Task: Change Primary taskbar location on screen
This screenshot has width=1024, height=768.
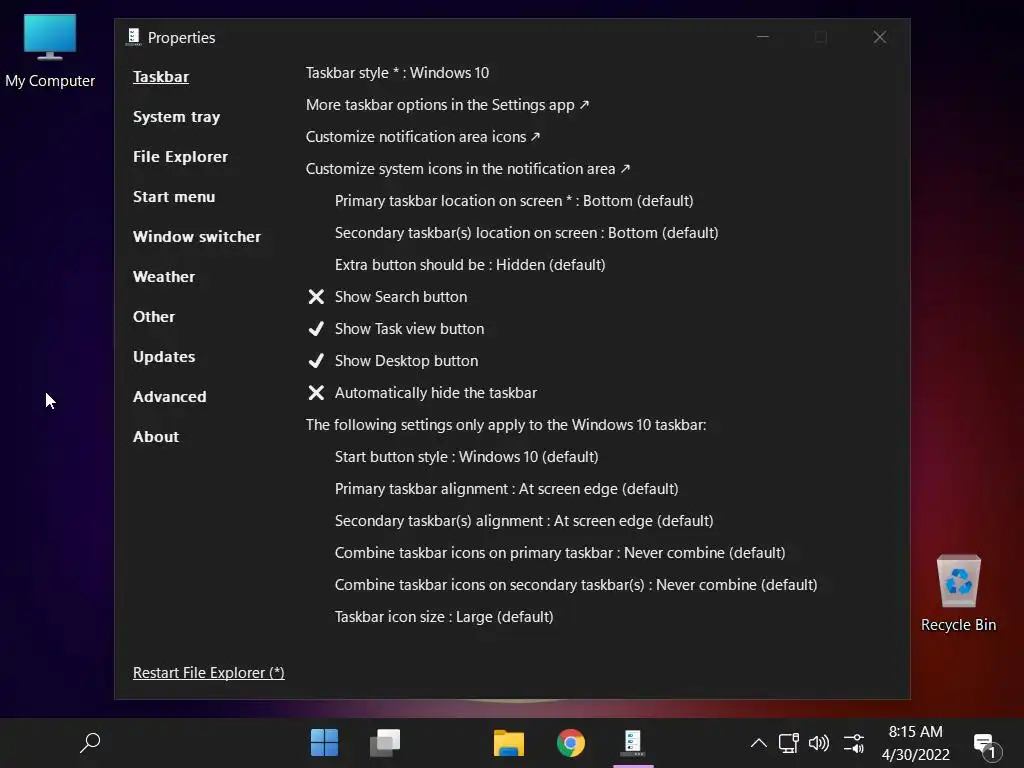Action: point(514,200)
